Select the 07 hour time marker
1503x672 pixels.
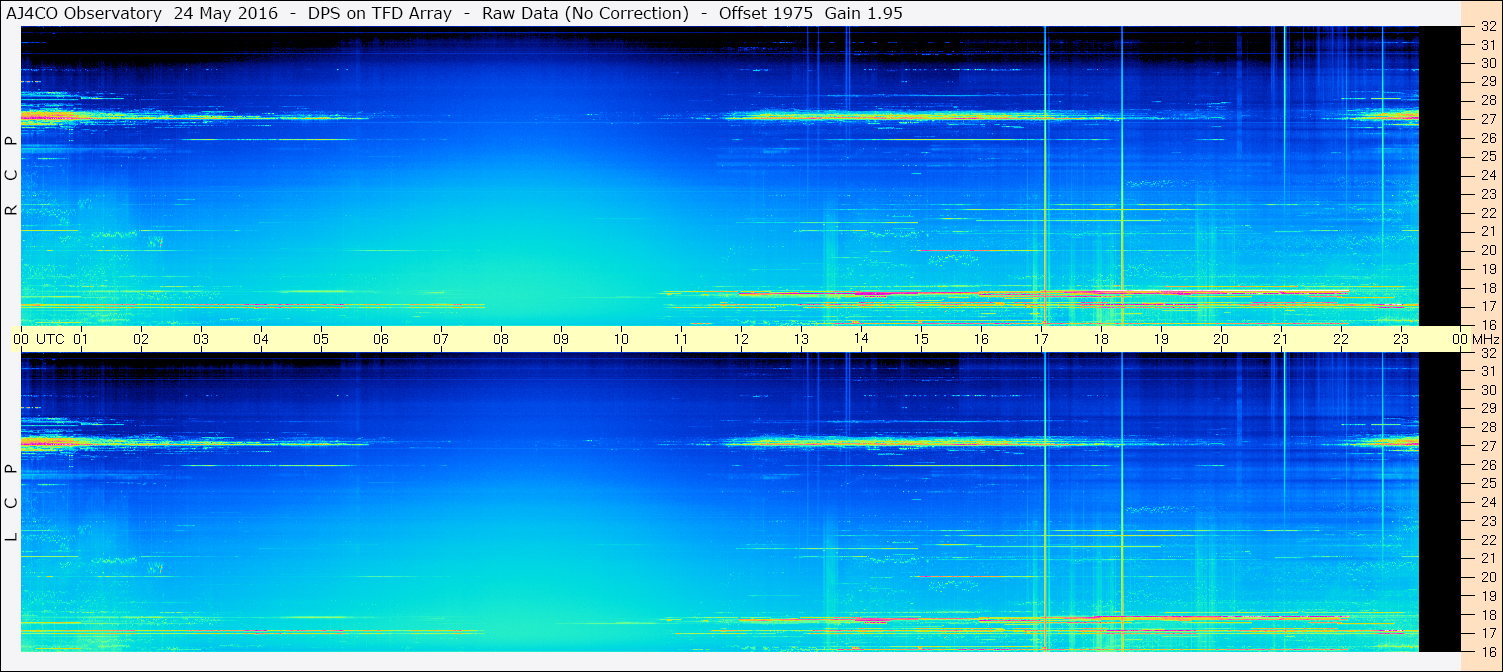441,339
